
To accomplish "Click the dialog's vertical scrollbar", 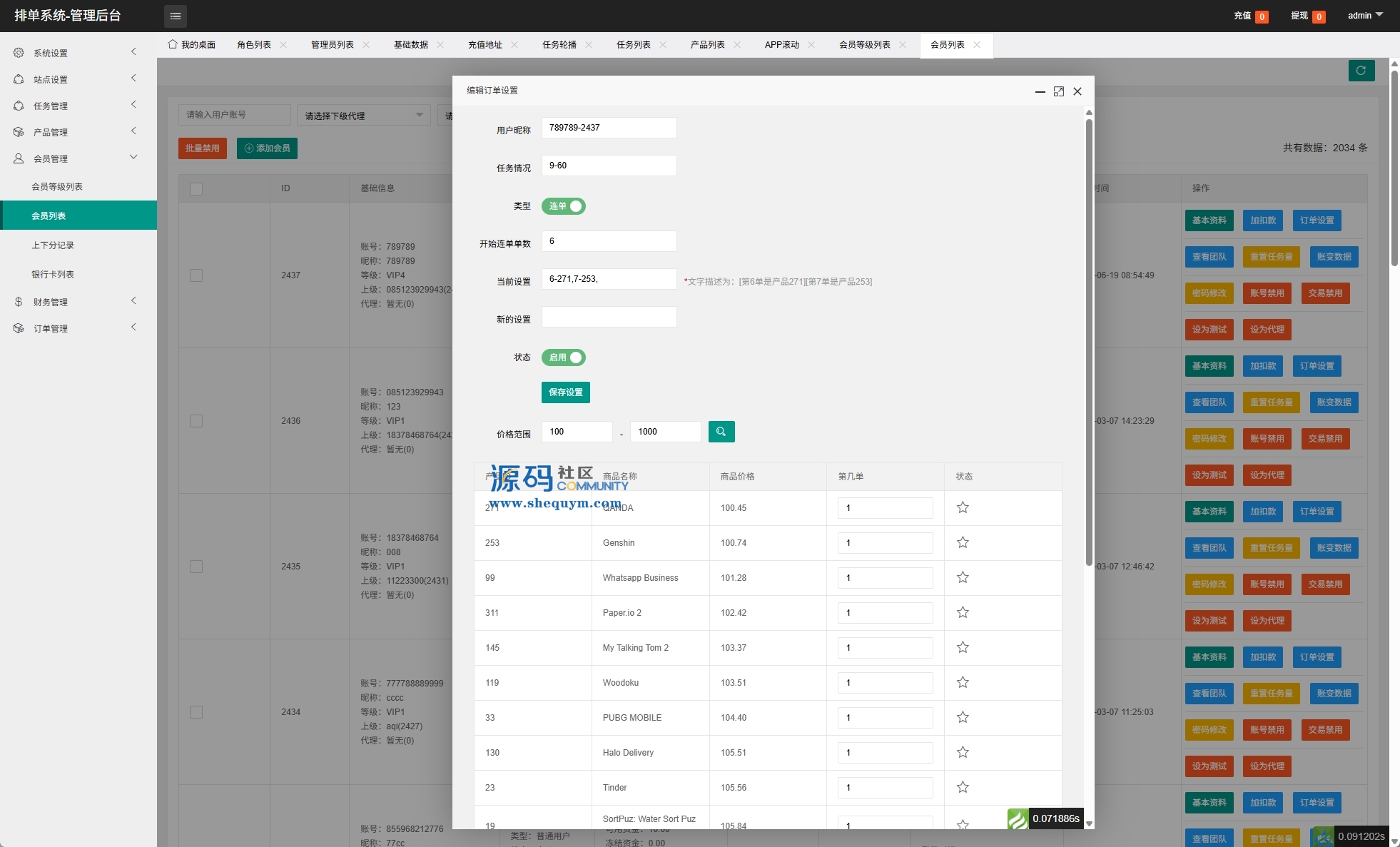I will click(1089, 343).
